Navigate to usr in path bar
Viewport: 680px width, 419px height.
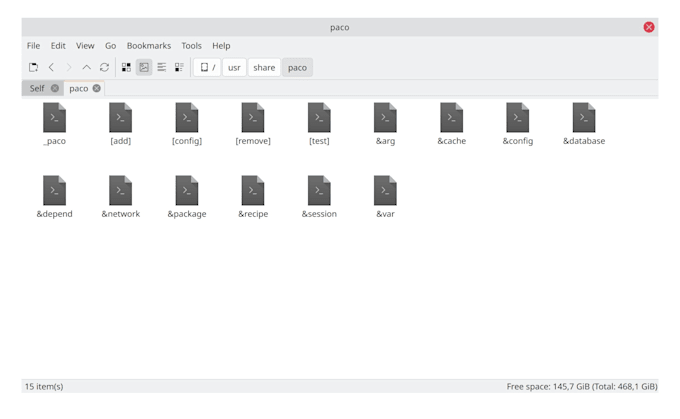pyautogui.click(x=234, y=67)
